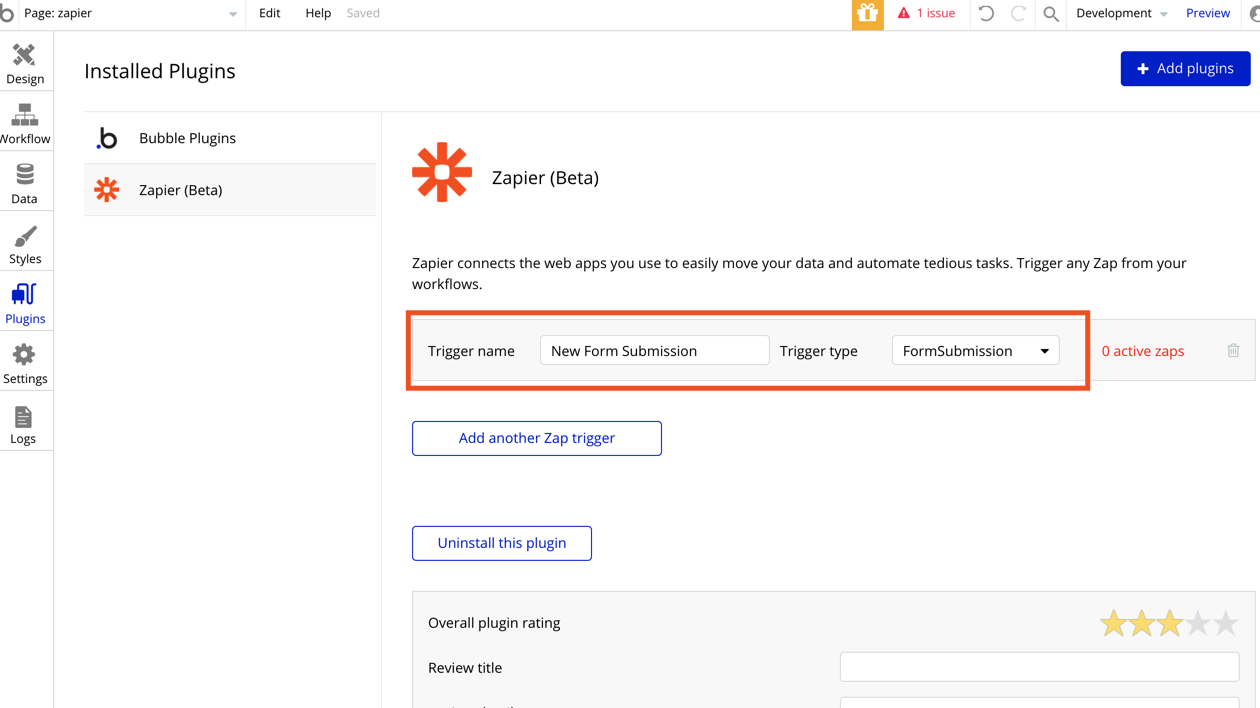Click the Saved status text
This screenshot has height=708, width=1260.
click(x=363, y=13)
